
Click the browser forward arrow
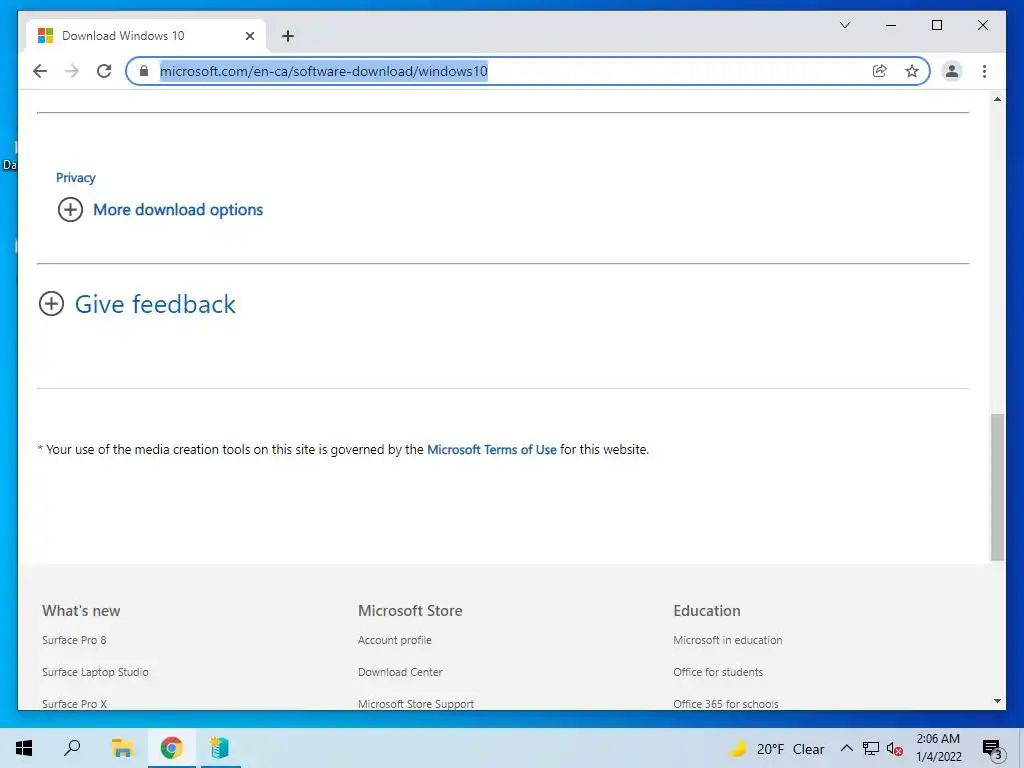click(72, 71)
